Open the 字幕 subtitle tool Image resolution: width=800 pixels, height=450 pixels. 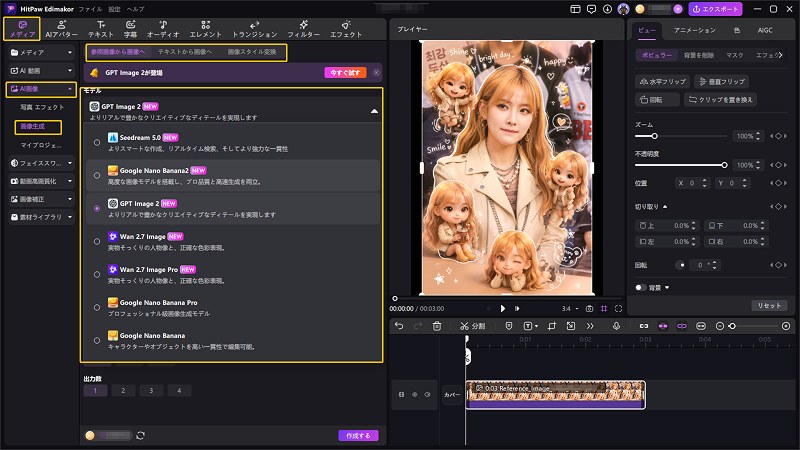pos(130,29)
